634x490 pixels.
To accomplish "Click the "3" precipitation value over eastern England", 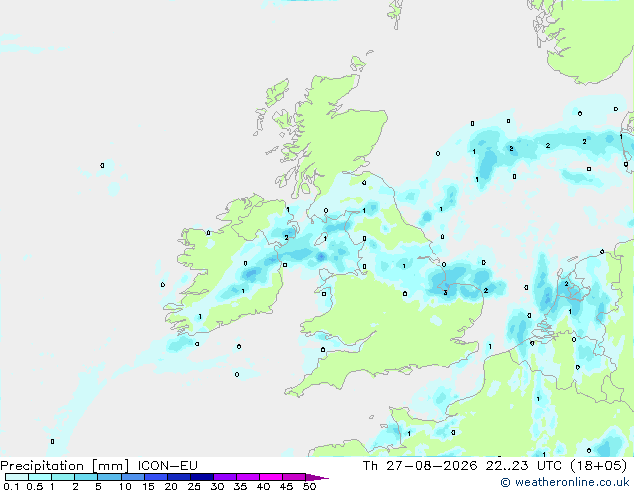I will (446, 292).
